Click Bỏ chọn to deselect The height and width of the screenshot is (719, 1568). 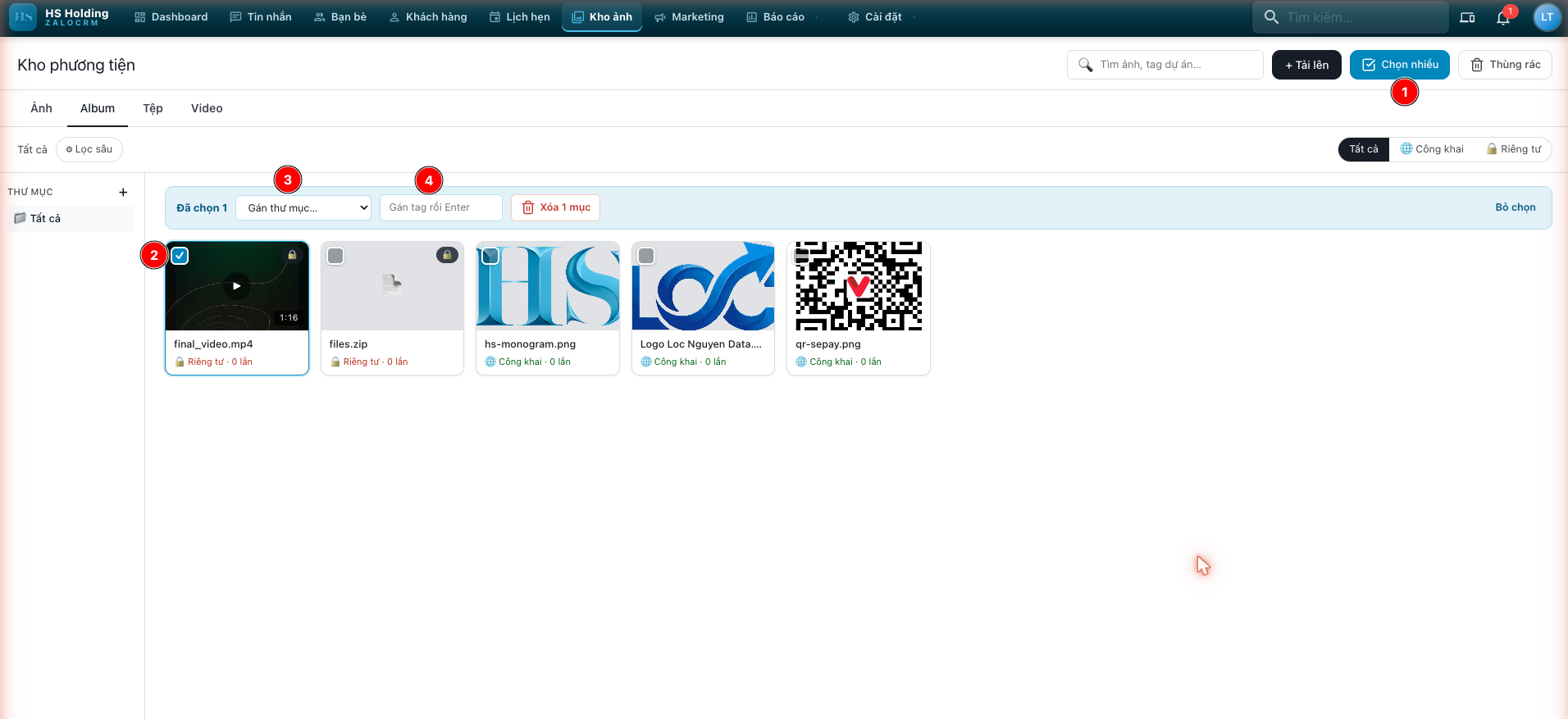click(x=1515, y=207)
